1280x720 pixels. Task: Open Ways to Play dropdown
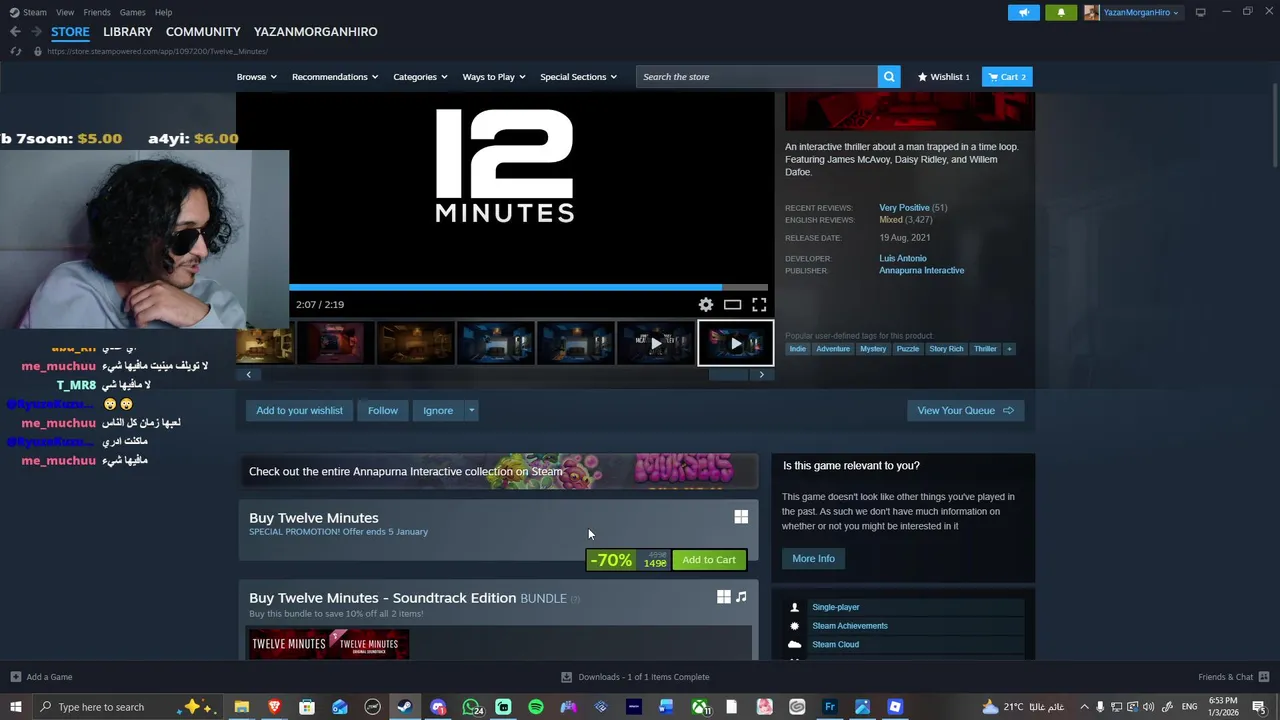pos(494,77)
